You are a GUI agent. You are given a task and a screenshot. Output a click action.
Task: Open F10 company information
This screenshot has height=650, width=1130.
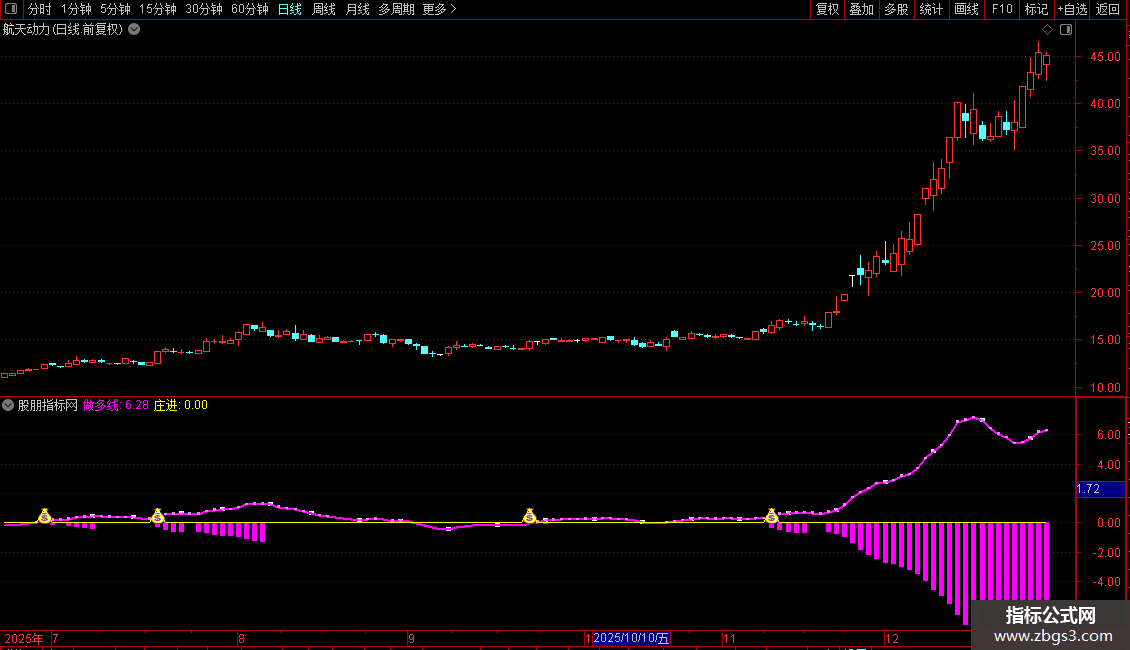point(1002,9)
